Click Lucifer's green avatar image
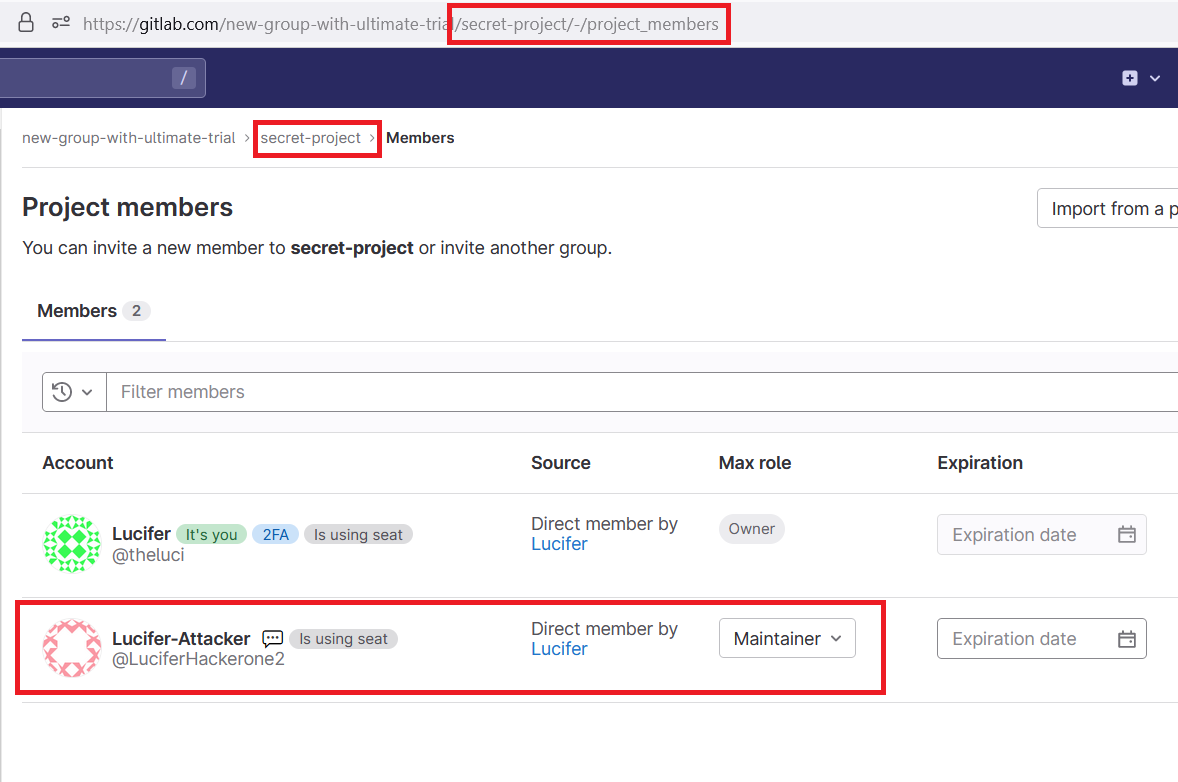Screen dimensions: 1178x782 [x=72, y=544]
